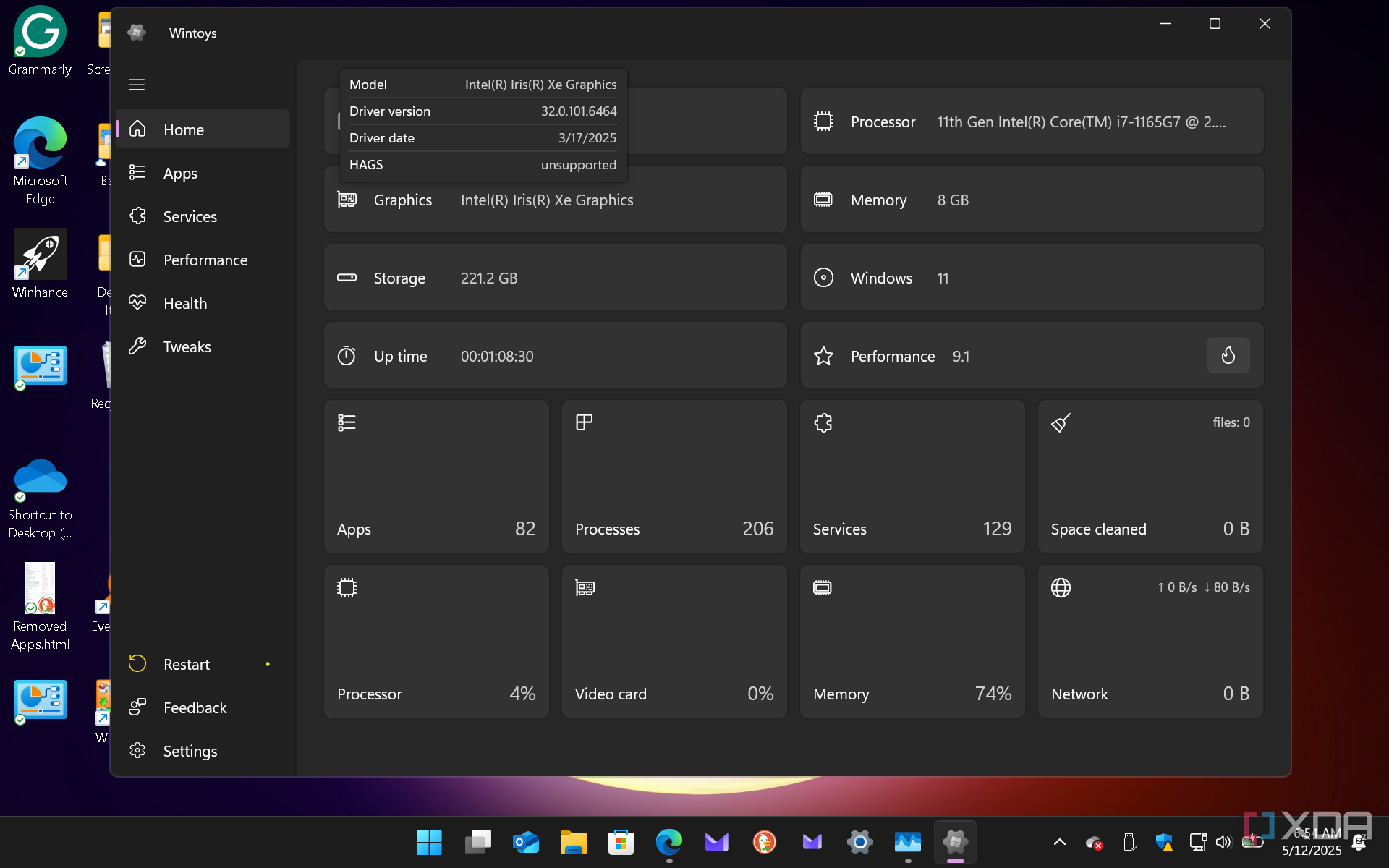Select the Removed Apps.html desktop file
Screen dimensions: 1389x868
[x=40, y=608]
